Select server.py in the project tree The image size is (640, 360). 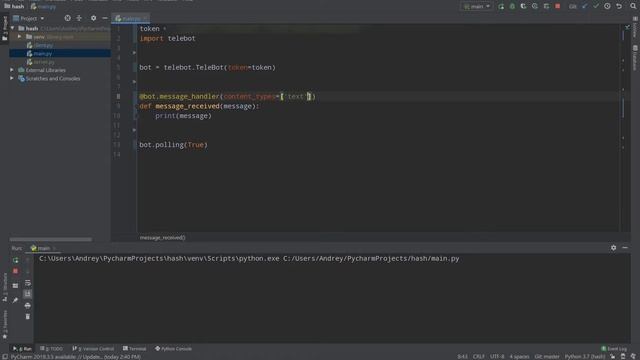coord(60,62)
